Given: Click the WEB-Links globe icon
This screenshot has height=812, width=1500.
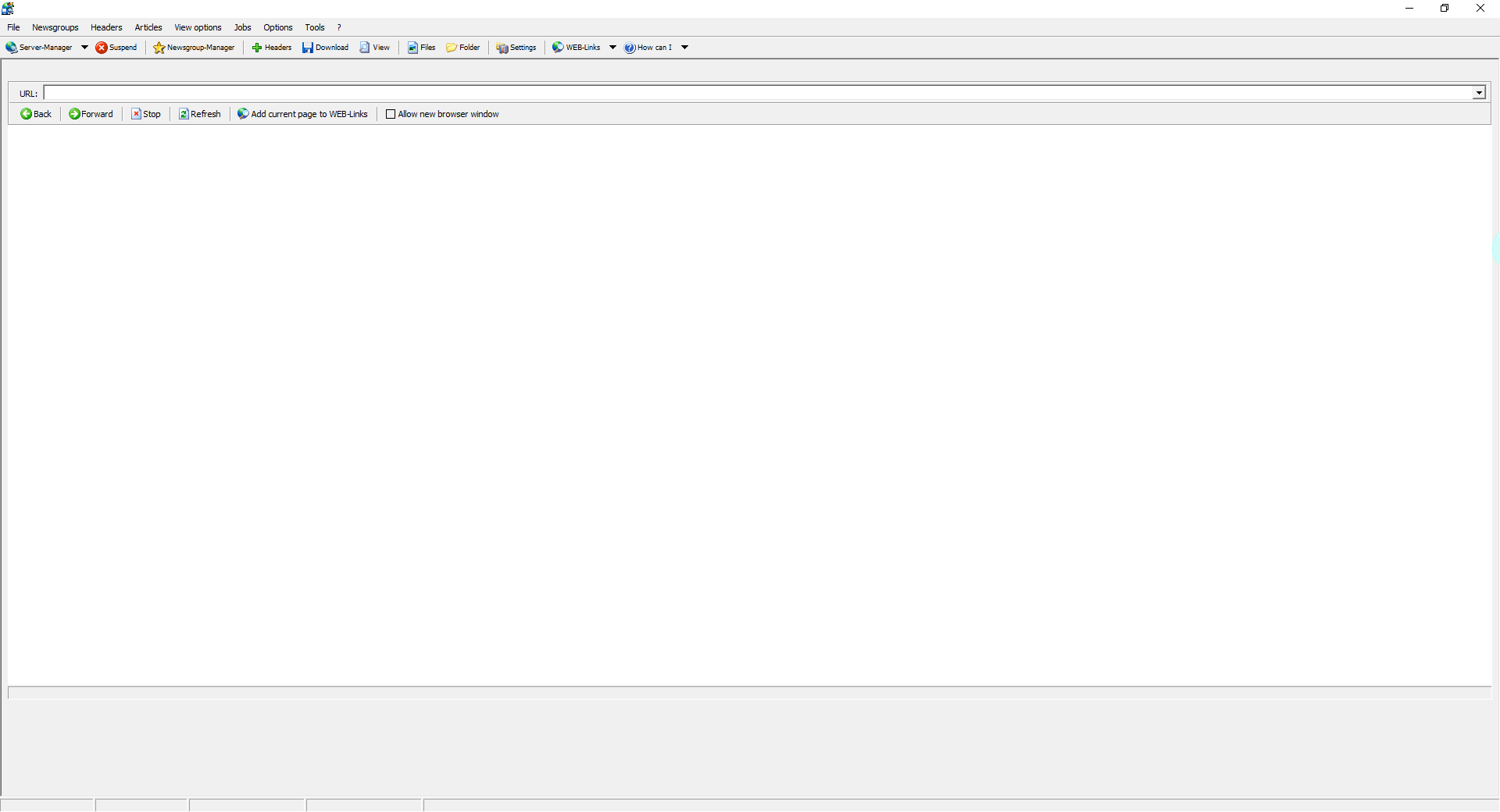Looking at the screenshot, I should click(558, 48).
